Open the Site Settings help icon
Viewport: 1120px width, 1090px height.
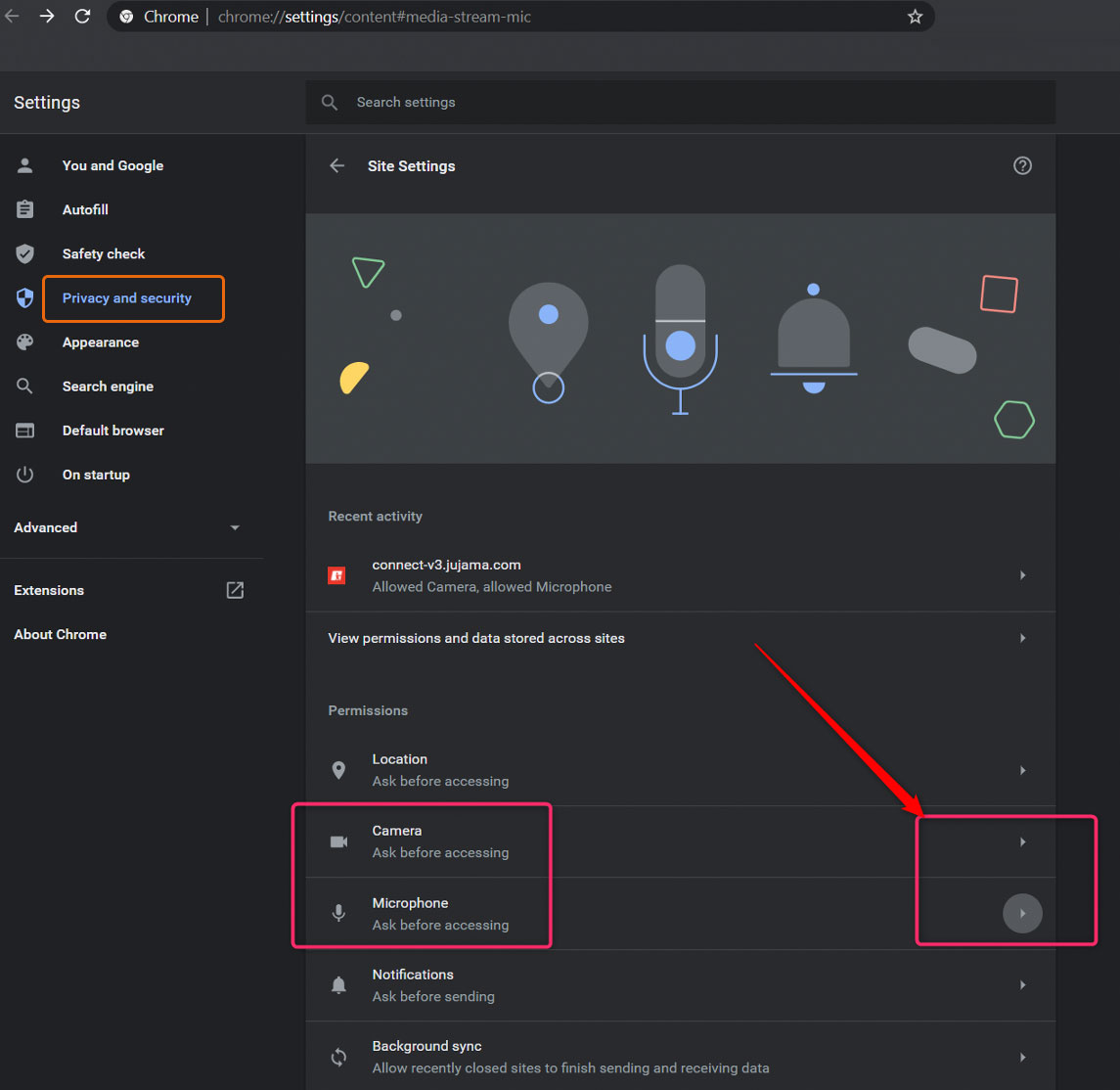click(1022, 165)
